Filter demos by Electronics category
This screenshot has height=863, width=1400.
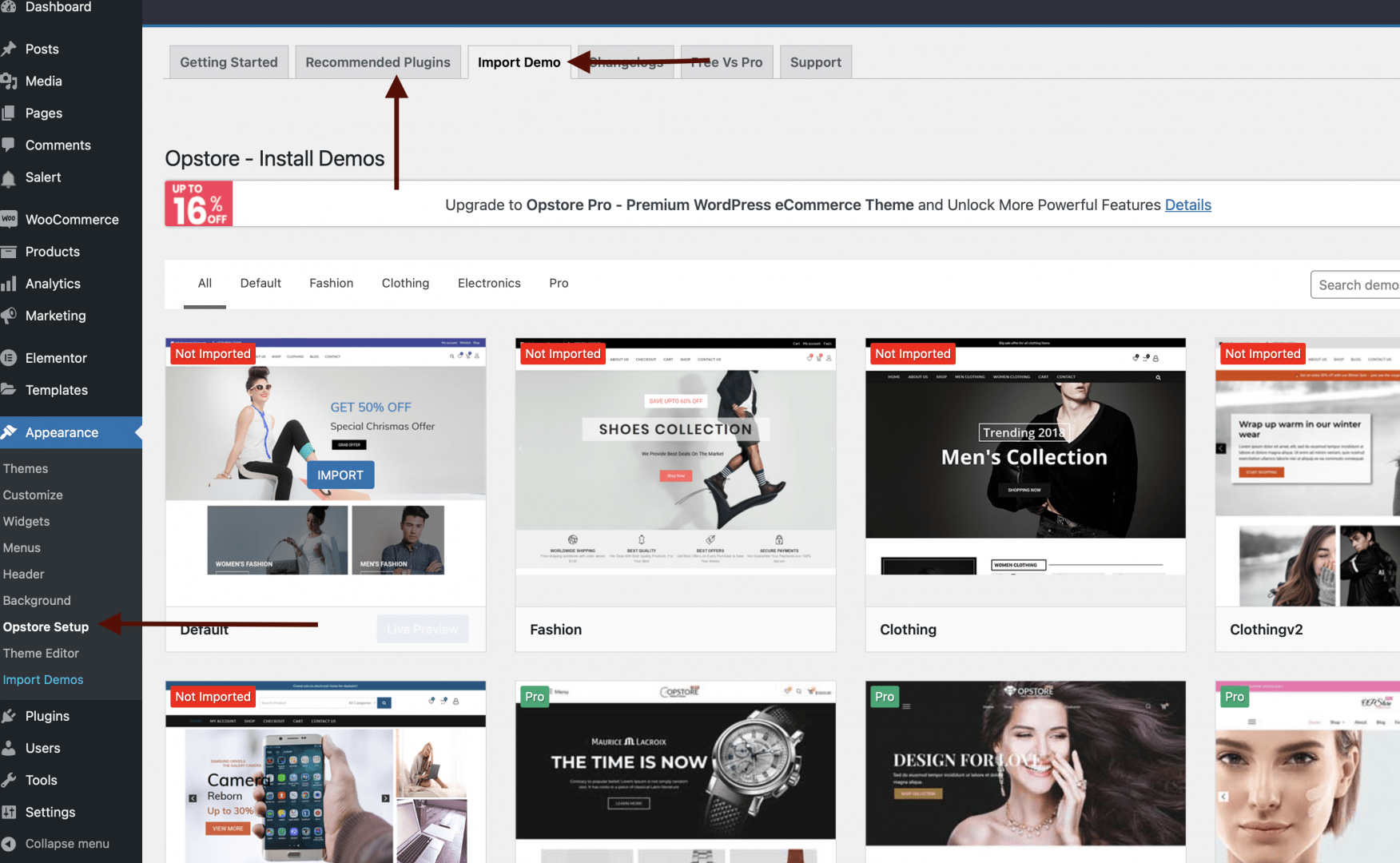coord(489,283)
